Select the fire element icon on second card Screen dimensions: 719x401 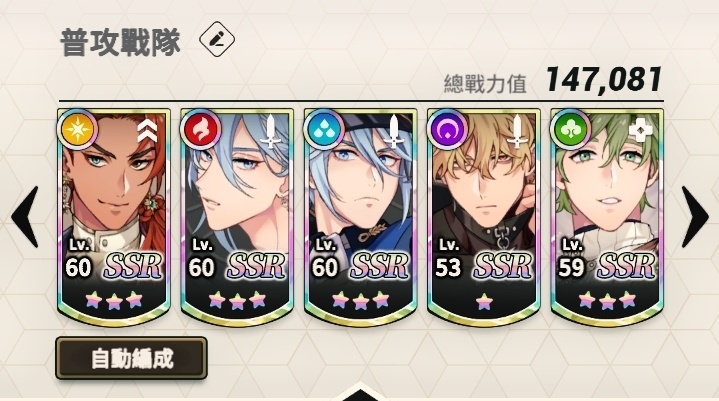[x=200, y=130]
